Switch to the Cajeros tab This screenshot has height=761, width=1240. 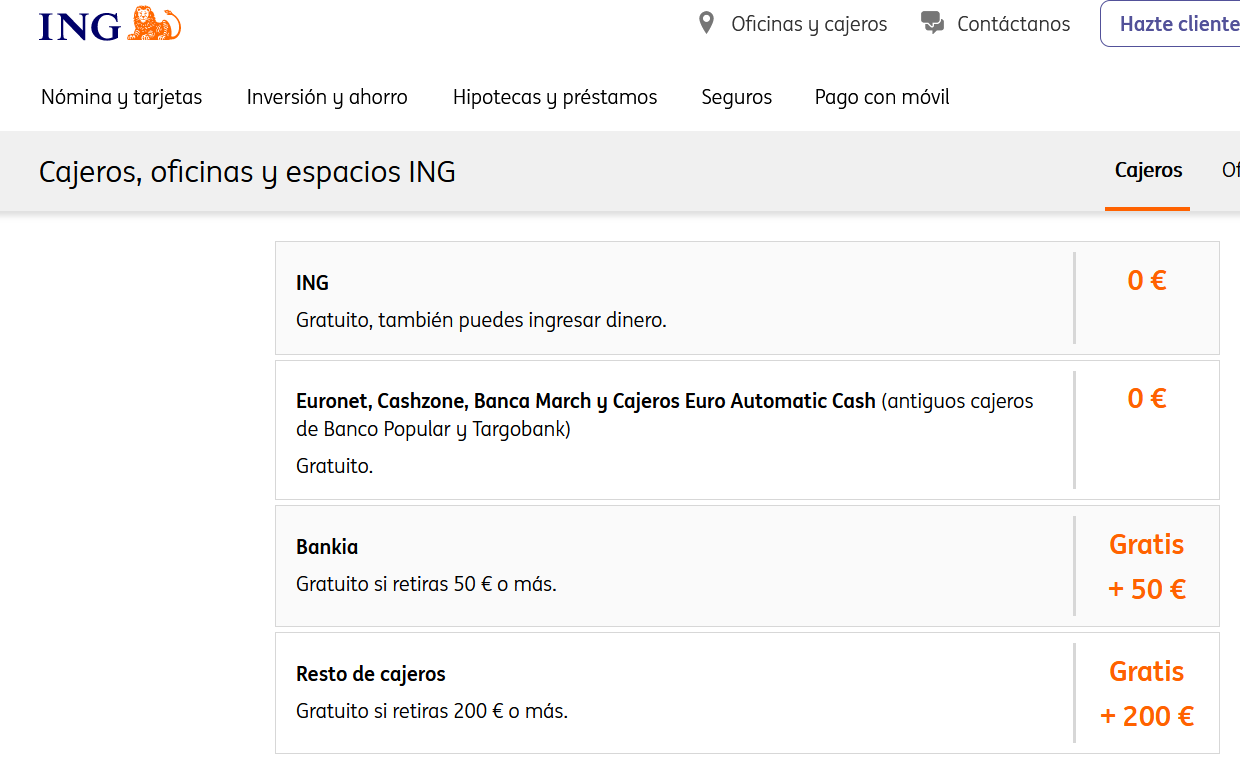tap(1148, 171)
